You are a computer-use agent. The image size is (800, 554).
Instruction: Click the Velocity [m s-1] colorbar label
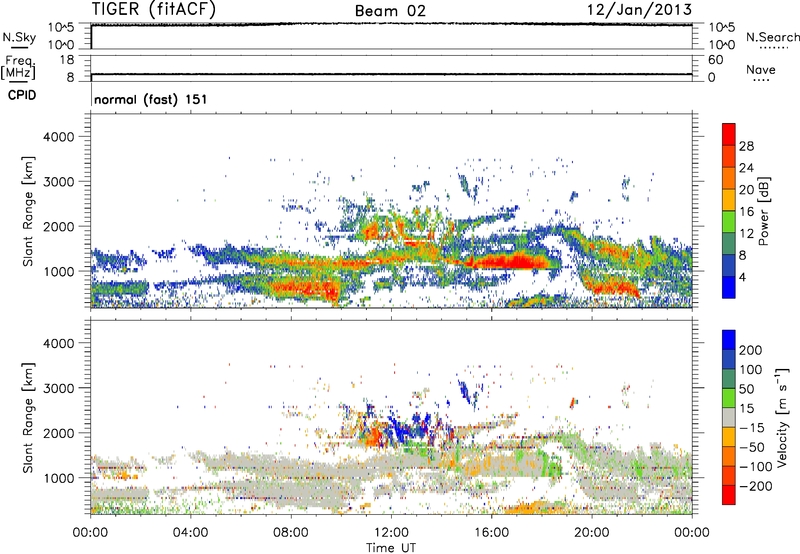781,417
